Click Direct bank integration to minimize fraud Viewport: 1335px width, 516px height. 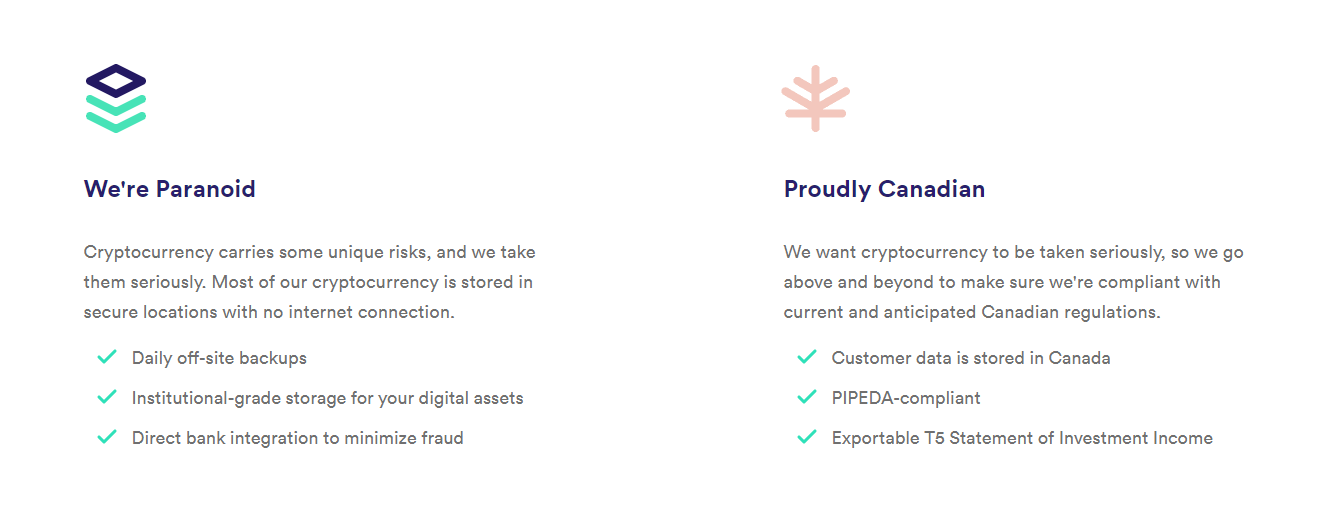(x=297, y=438)
